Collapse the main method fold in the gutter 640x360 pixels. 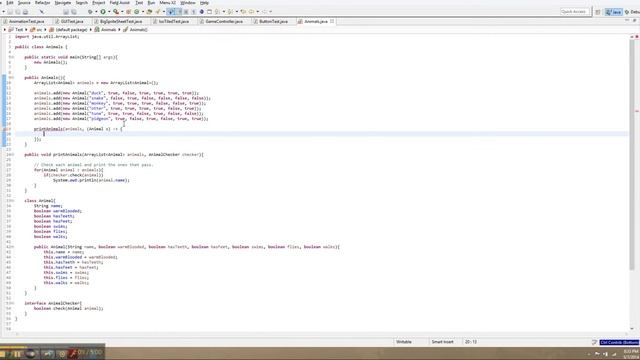coord(13,57)
